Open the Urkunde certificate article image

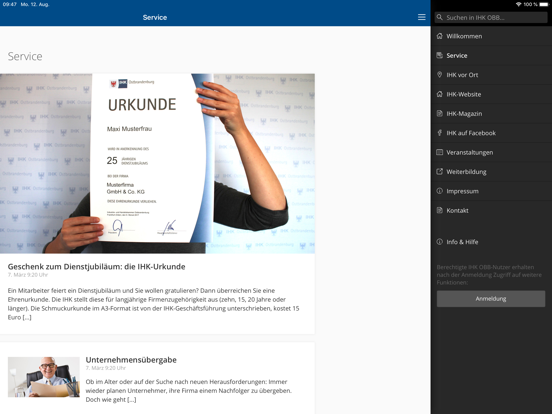157,163
